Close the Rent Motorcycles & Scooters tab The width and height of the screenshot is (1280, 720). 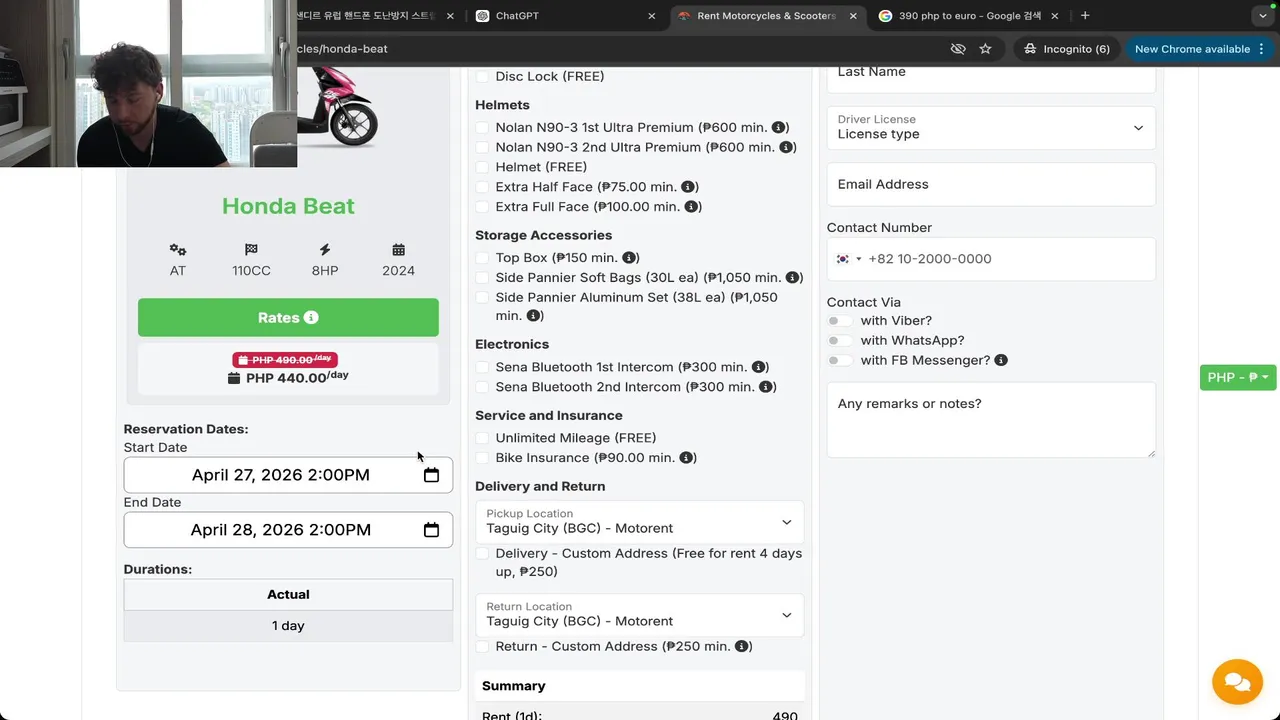point(853,16)
